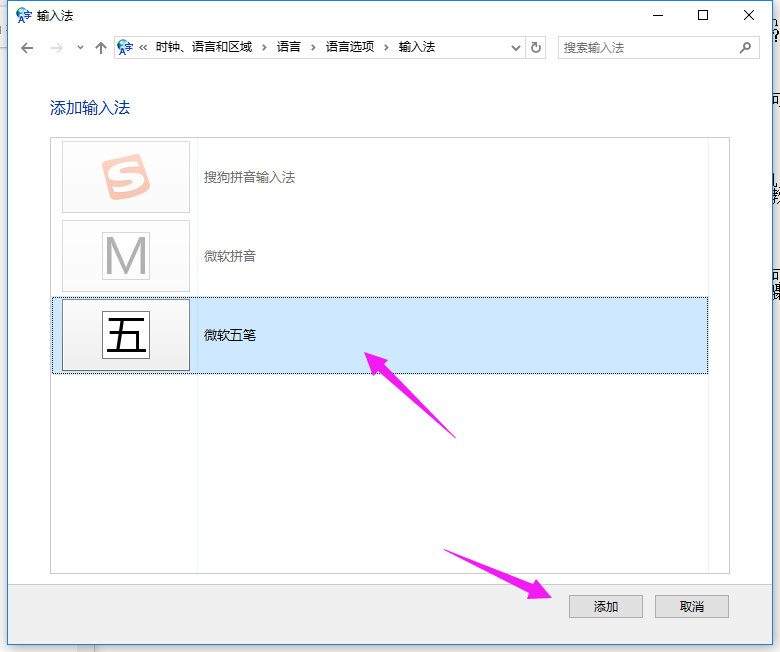Viewport: 780px width, 652px height.
Task: Select the 微软拼音 list entry
Action: click(x=230, y=256)
